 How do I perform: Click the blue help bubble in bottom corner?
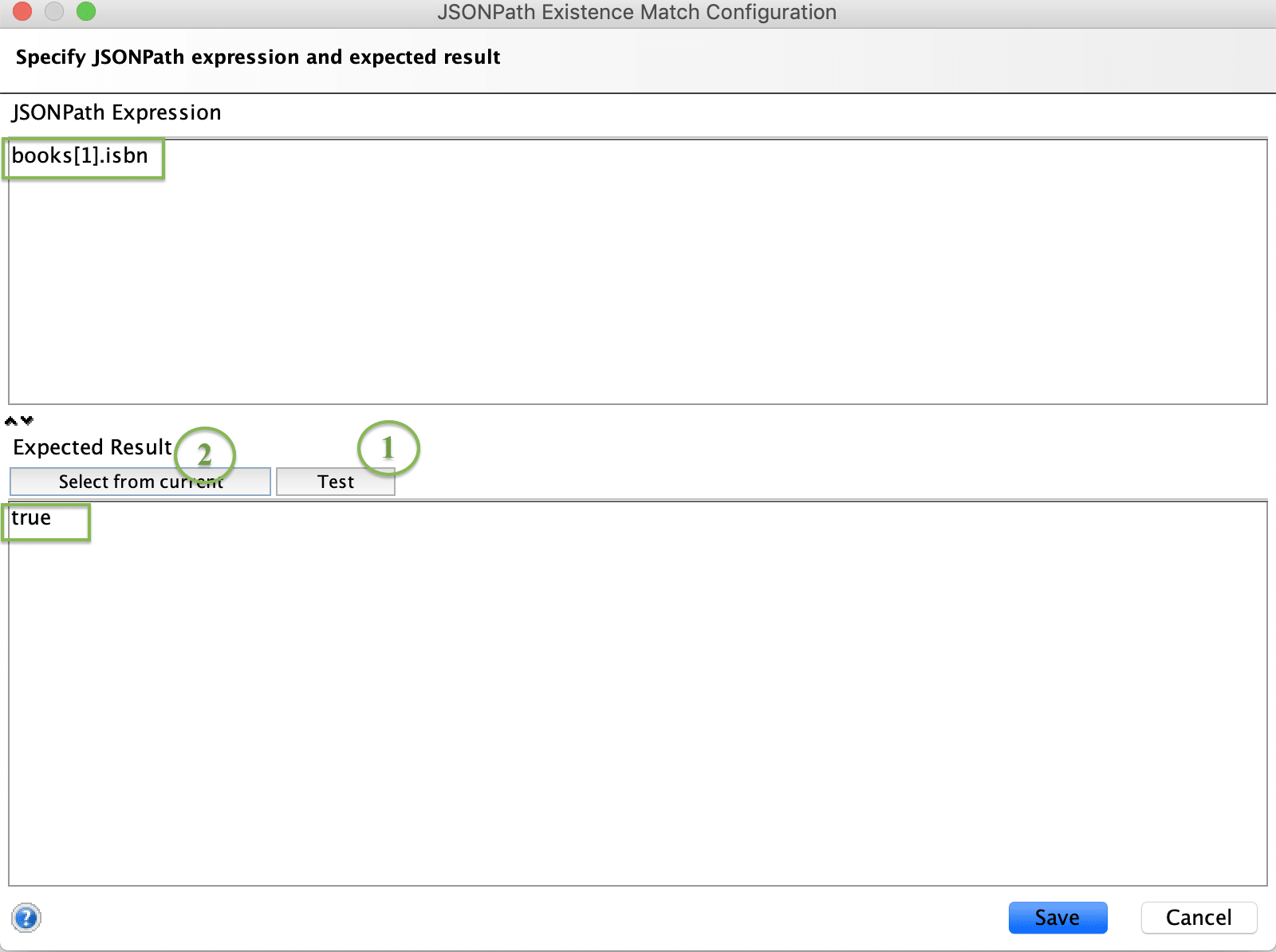pos(25,919)
